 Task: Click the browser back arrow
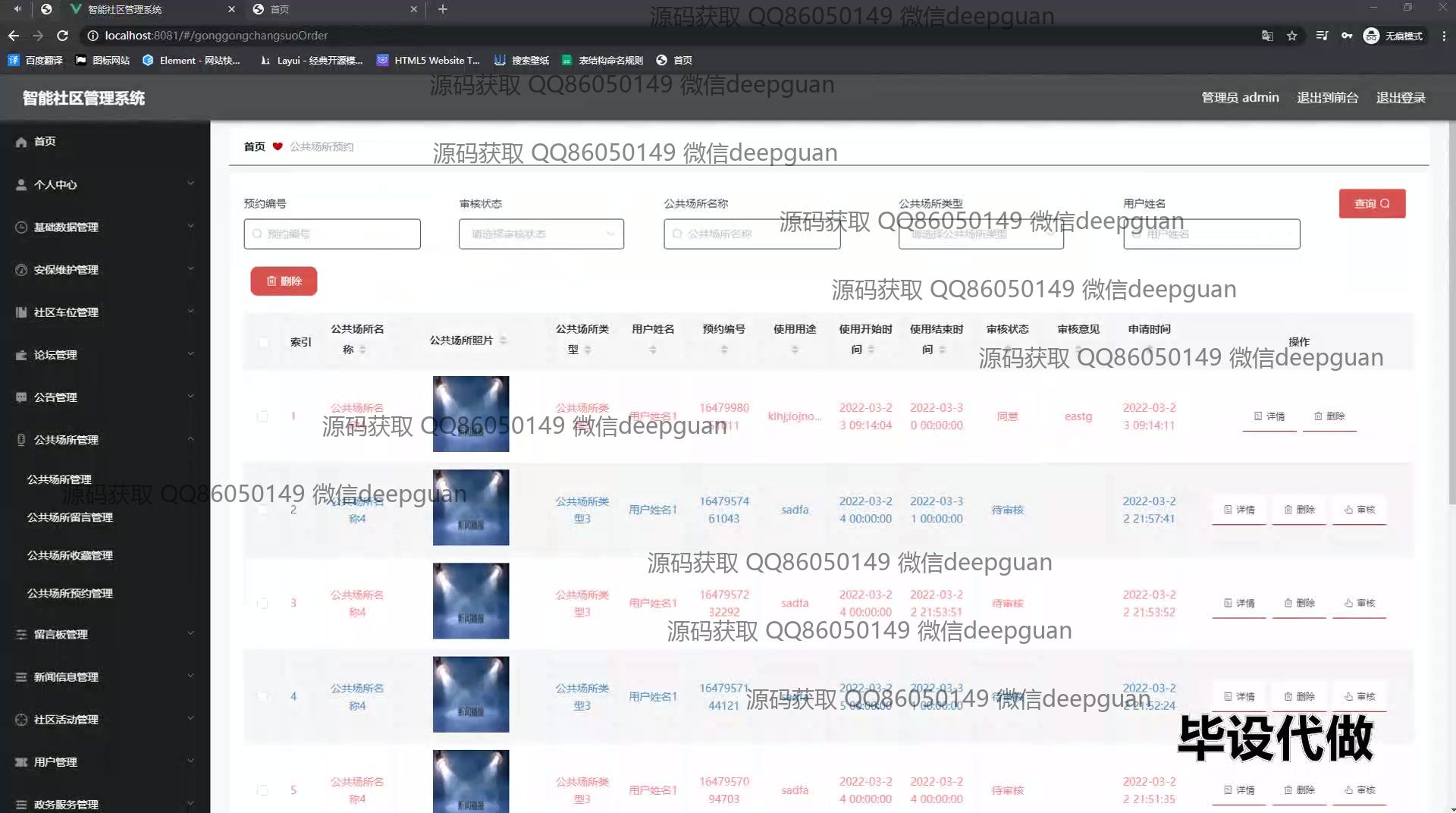14,36
